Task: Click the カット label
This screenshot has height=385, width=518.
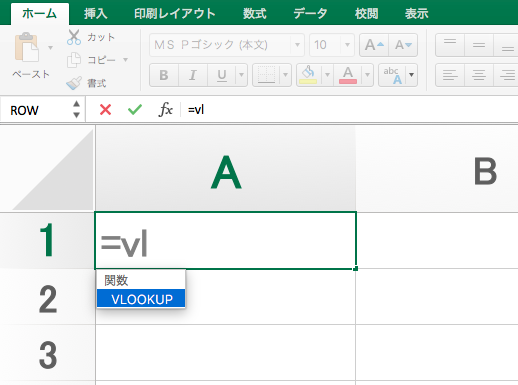Action: (x=101, y=37)
